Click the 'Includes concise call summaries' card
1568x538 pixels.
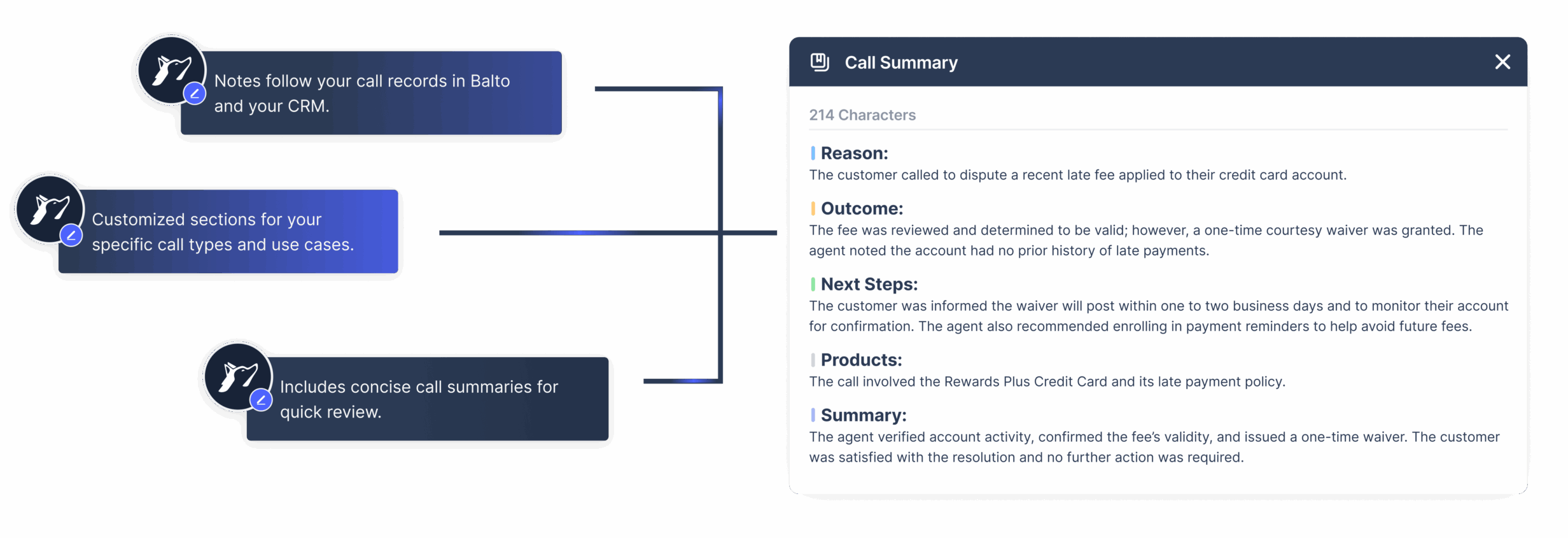[428, 399]
